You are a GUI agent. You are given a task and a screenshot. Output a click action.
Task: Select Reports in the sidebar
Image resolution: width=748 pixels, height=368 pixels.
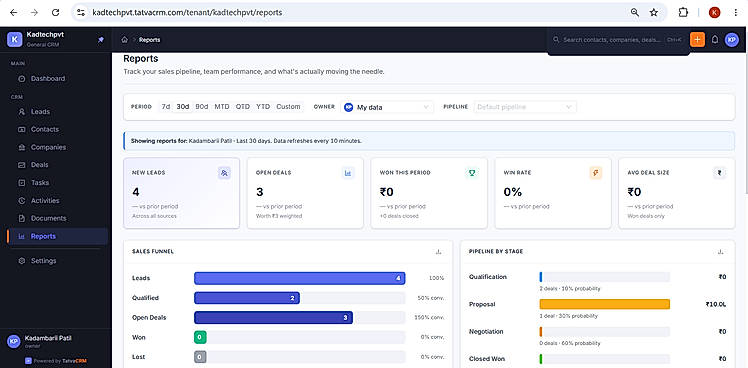click(x=57, y=236)
